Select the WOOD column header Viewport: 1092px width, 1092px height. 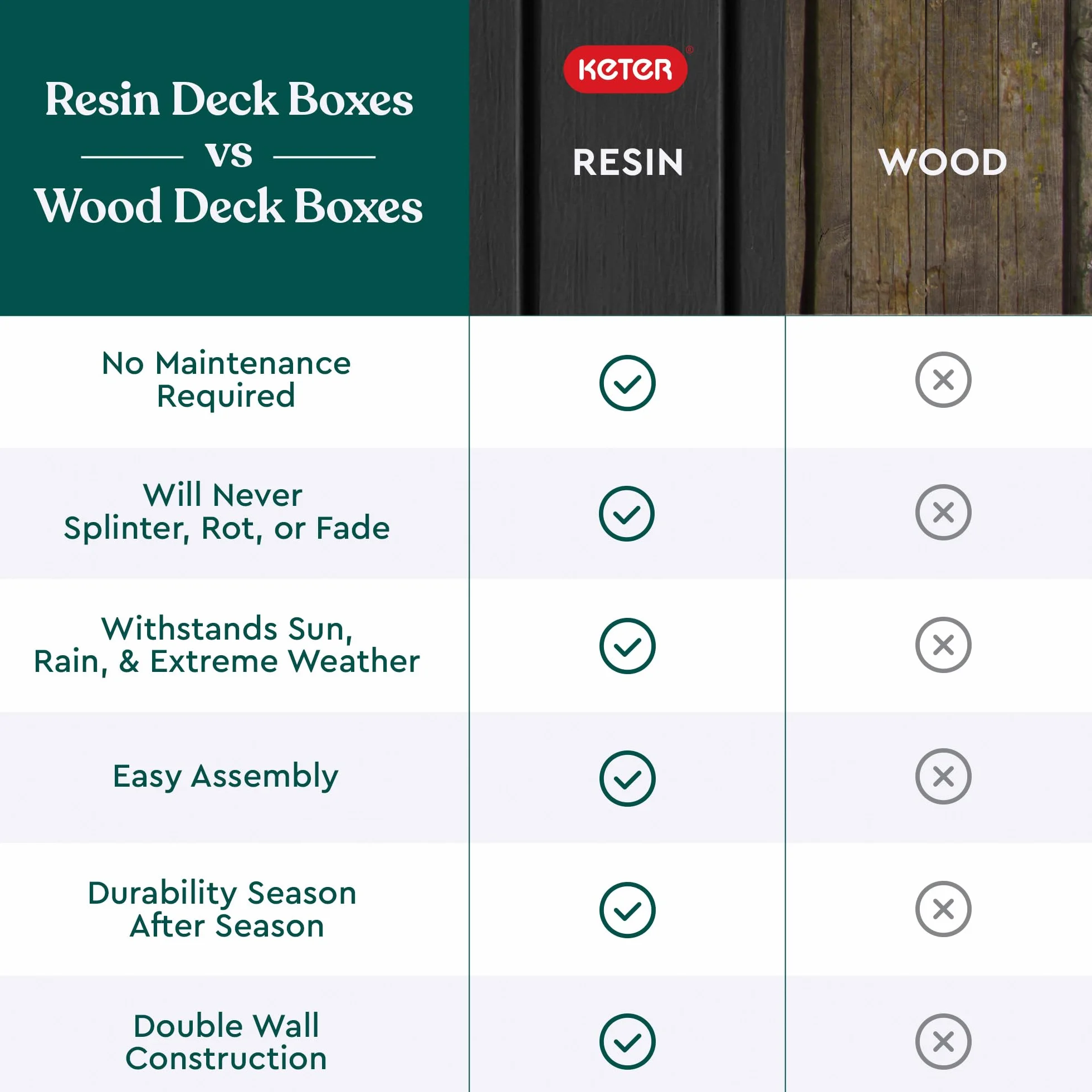(x=943, y=163)
